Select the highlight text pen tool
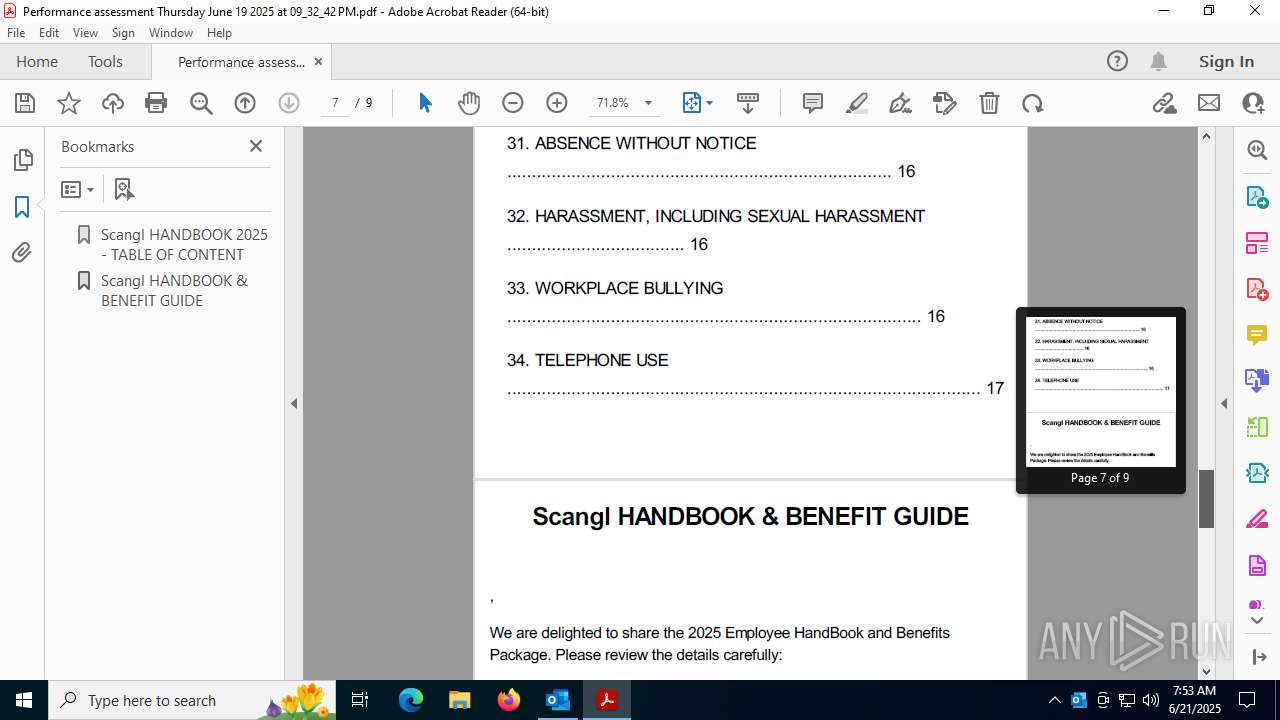This screenshot has height=720, width=1280. (857, 103)
